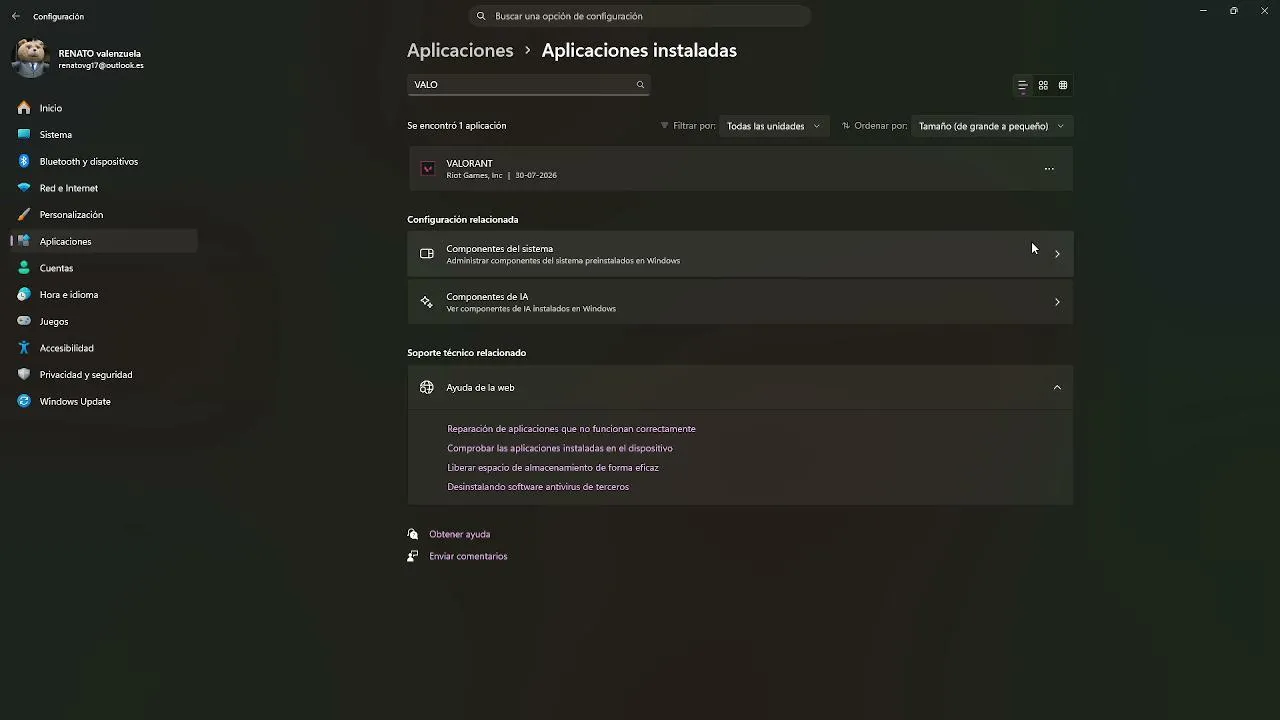Screen dimensions: 1280x720
Task: Go to Bluetooth y dispositivos
Action: [104, 161]
